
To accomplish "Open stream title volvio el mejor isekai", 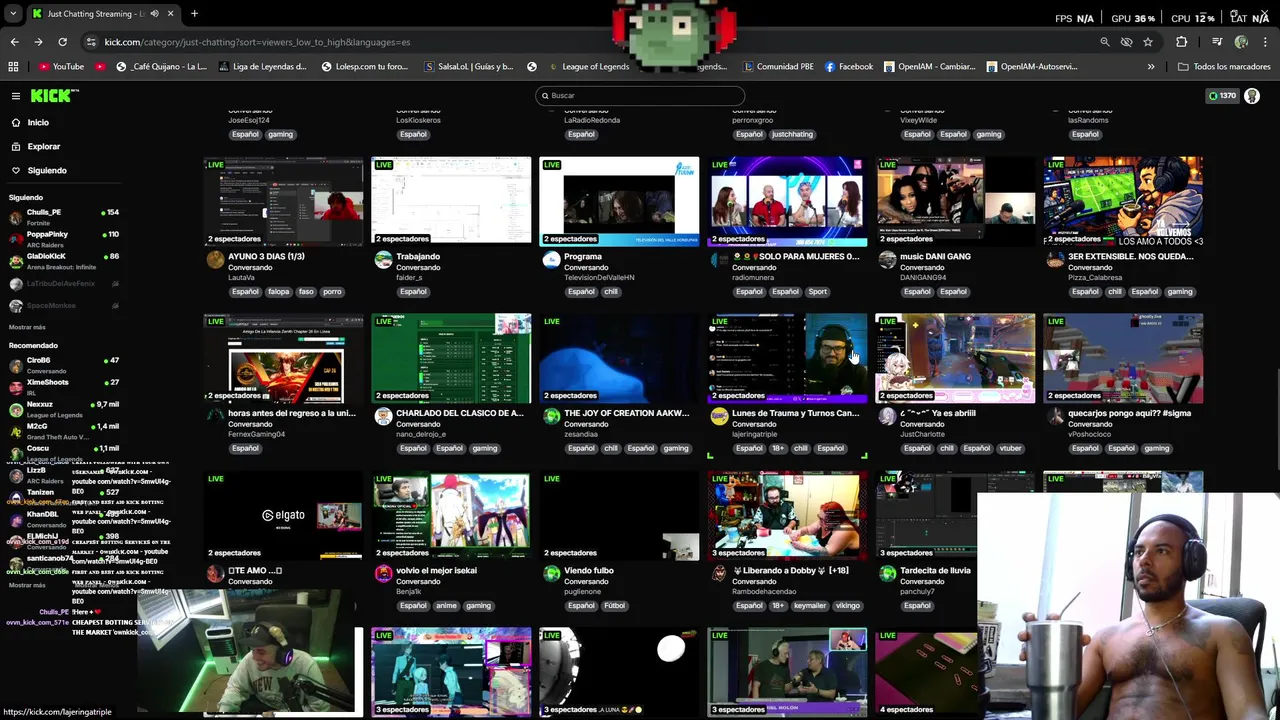I will [x=436, y=570].
